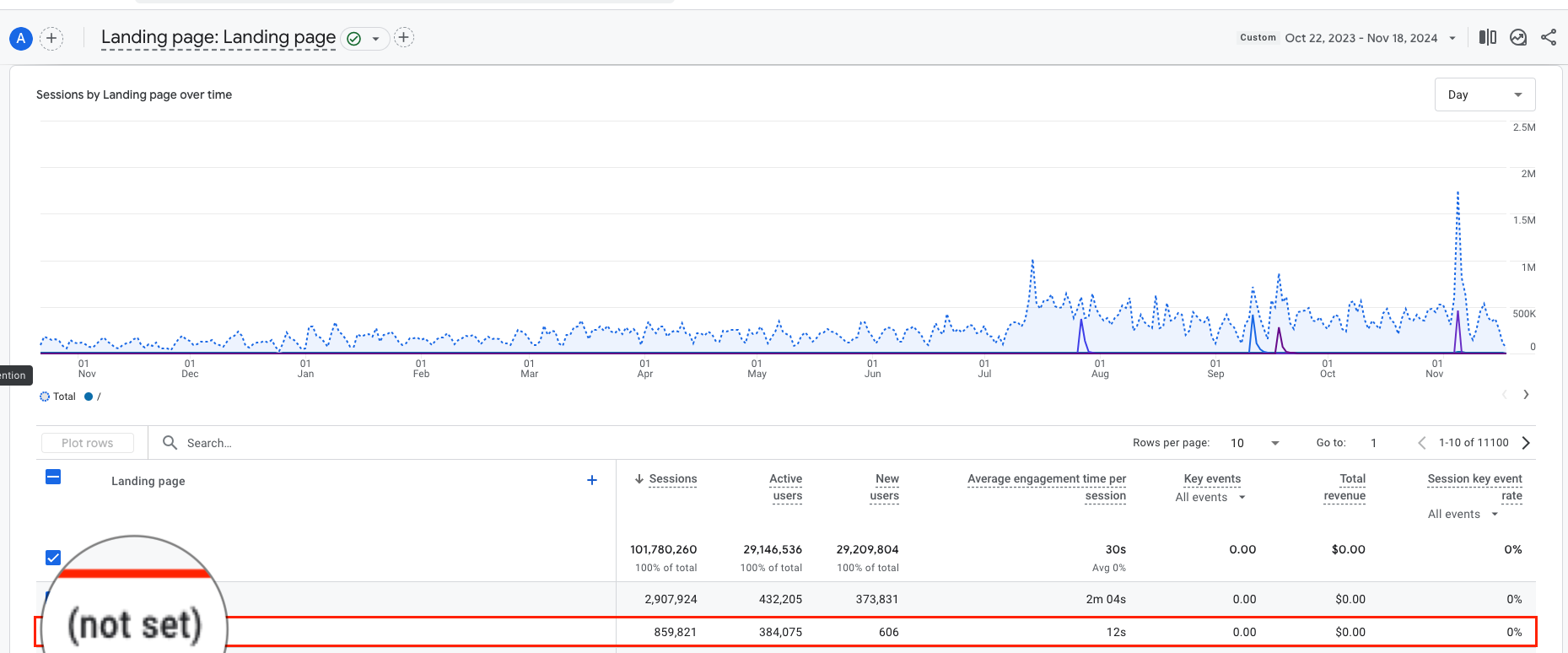Image resolution: width=1568 pixels, height=653 pixels.
Task: Add a filter using the plus after the title
Action: click(404, 37)
